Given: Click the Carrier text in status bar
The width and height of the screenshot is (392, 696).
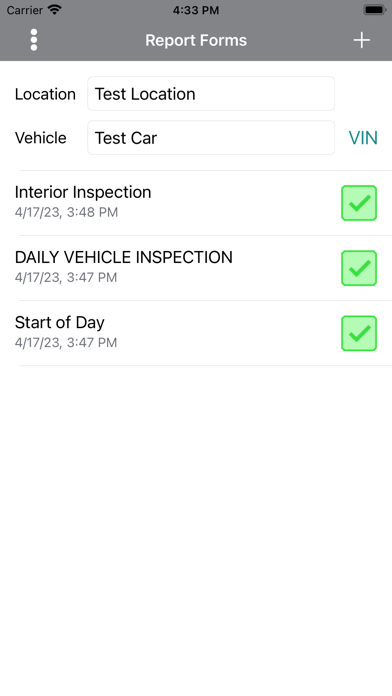Looking at the screenshot, I should (x=25, y=10).
